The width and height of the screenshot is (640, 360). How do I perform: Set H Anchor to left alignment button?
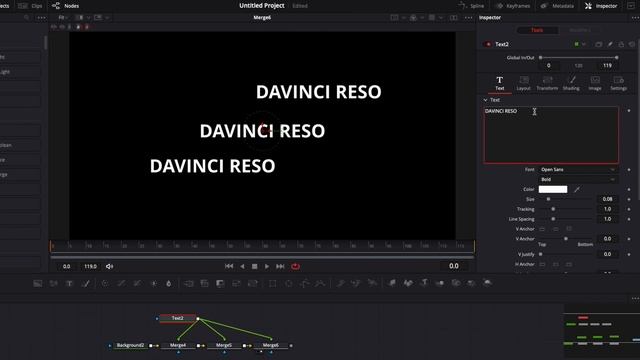[542, 264]
